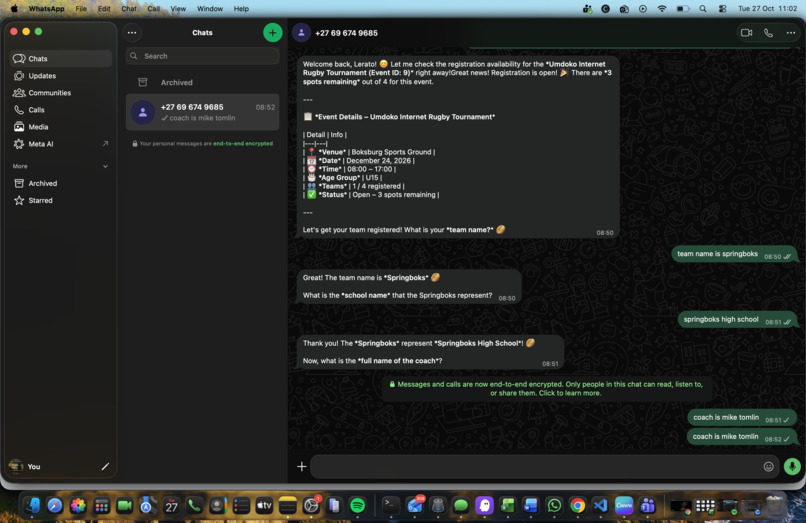Open Calls in sidebar
Image resolution: width=806 pixels, height=523 pixels.
coord(61,110)
